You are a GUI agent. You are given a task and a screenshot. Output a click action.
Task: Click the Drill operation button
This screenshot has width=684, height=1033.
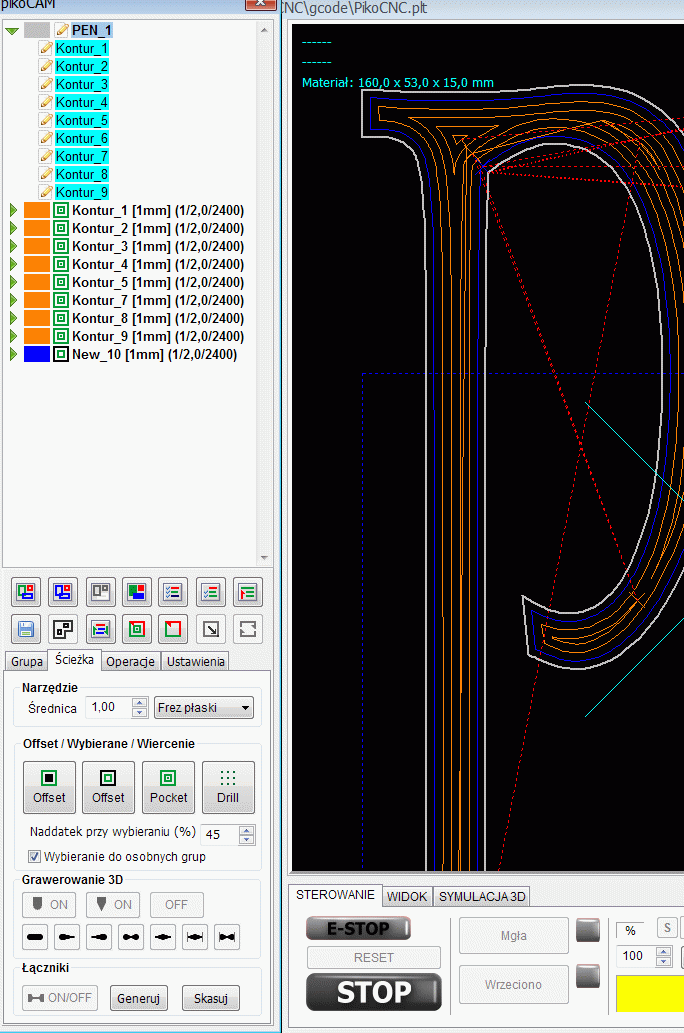(x=228, y=787)
